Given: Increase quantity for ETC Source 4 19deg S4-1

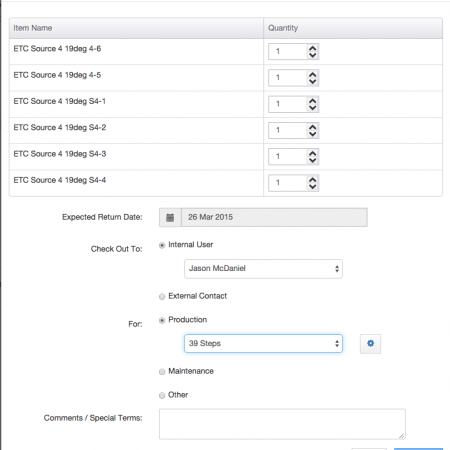Looking at the screenshot, I should [312, 101].
